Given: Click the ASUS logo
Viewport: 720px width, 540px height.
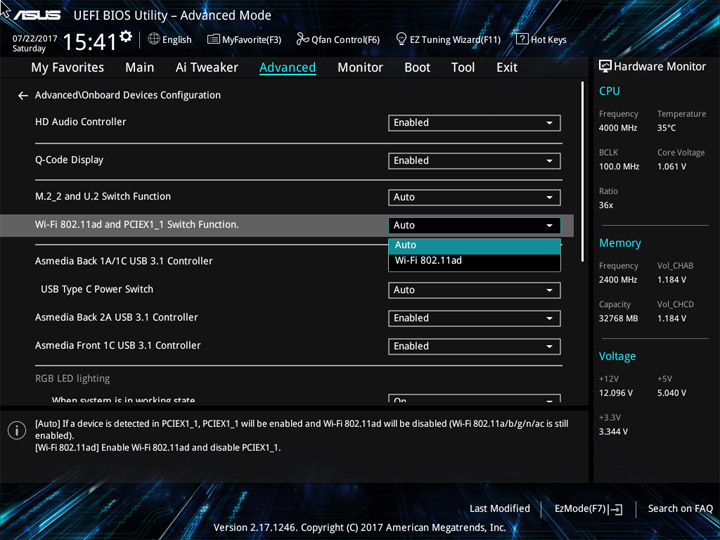Looking at the screenshot, I should tap(37, 15).
